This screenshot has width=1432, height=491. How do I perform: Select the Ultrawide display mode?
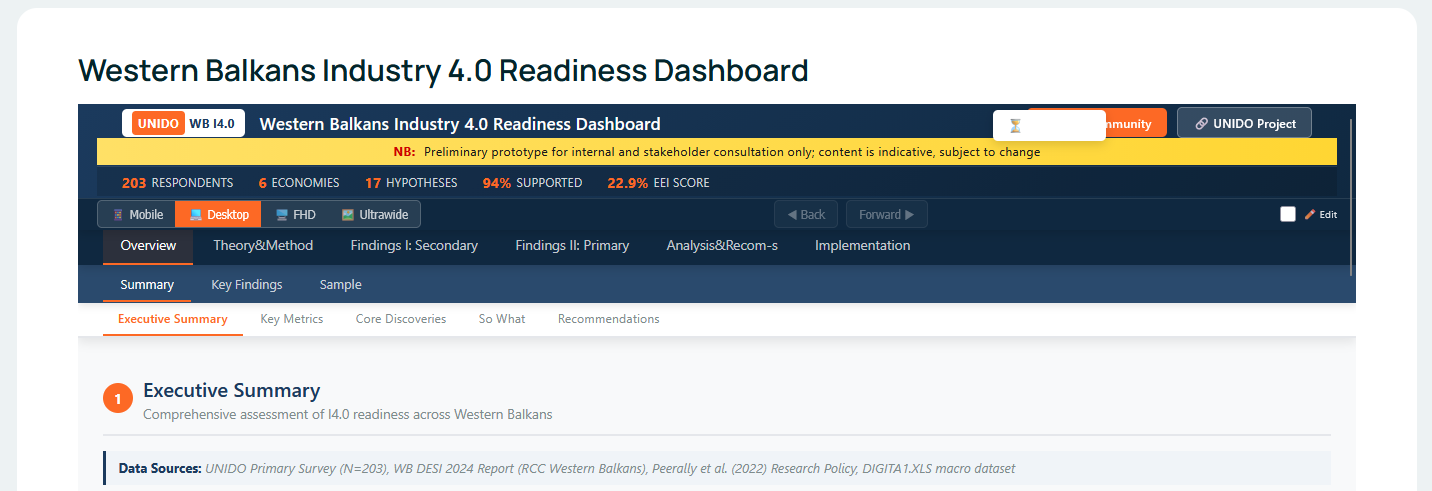point(375,214)
